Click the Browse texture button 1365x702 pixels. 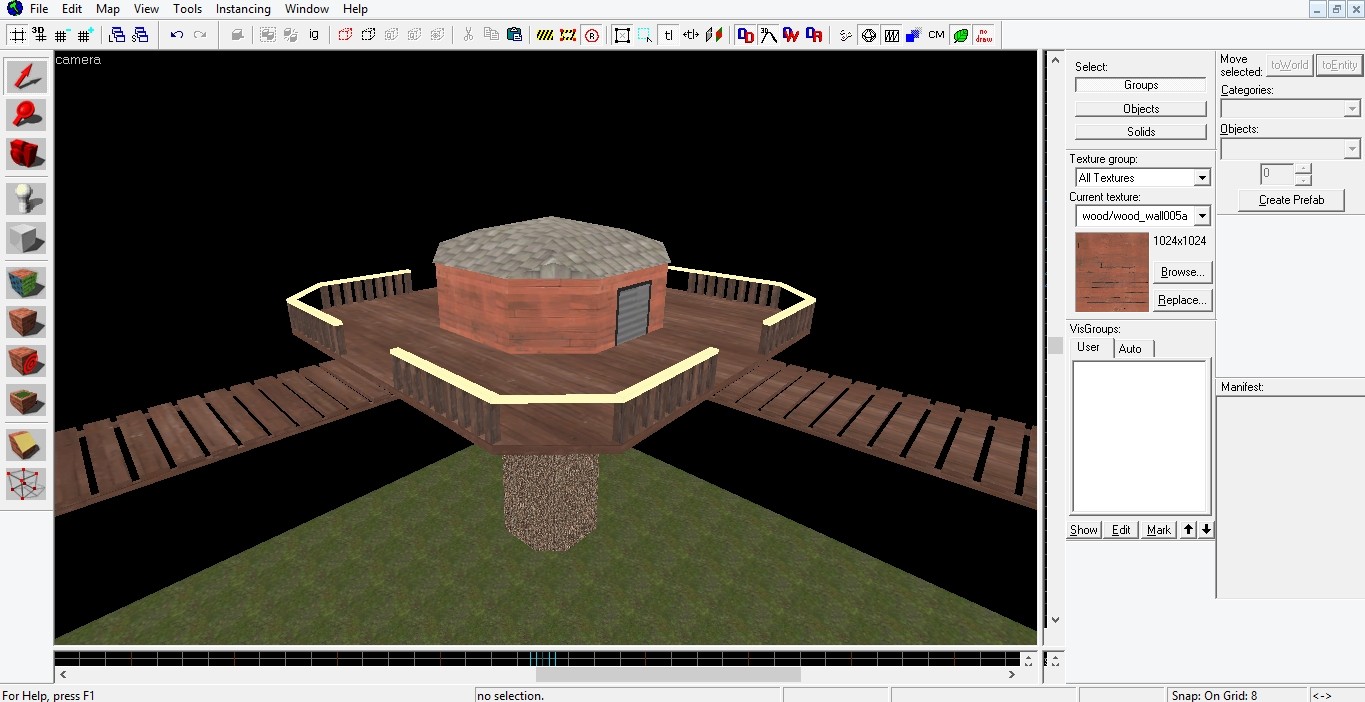pos(1181,272)
